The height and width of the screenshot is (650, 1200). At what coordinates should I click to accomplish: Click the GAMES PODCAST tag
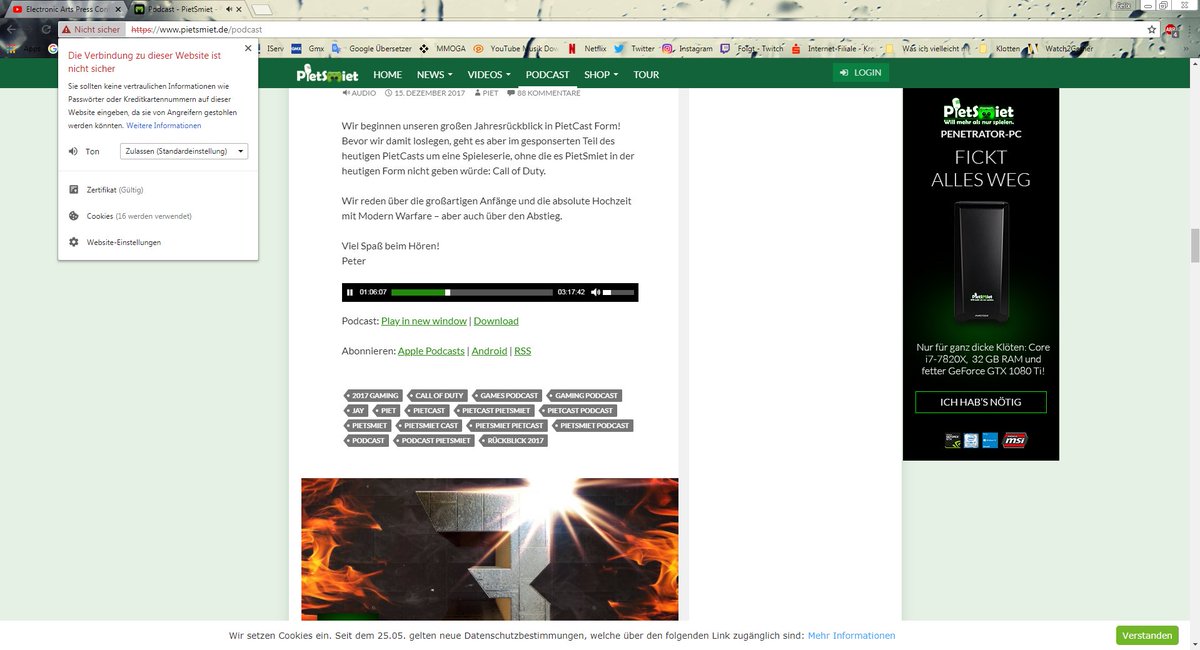[507, 396]
